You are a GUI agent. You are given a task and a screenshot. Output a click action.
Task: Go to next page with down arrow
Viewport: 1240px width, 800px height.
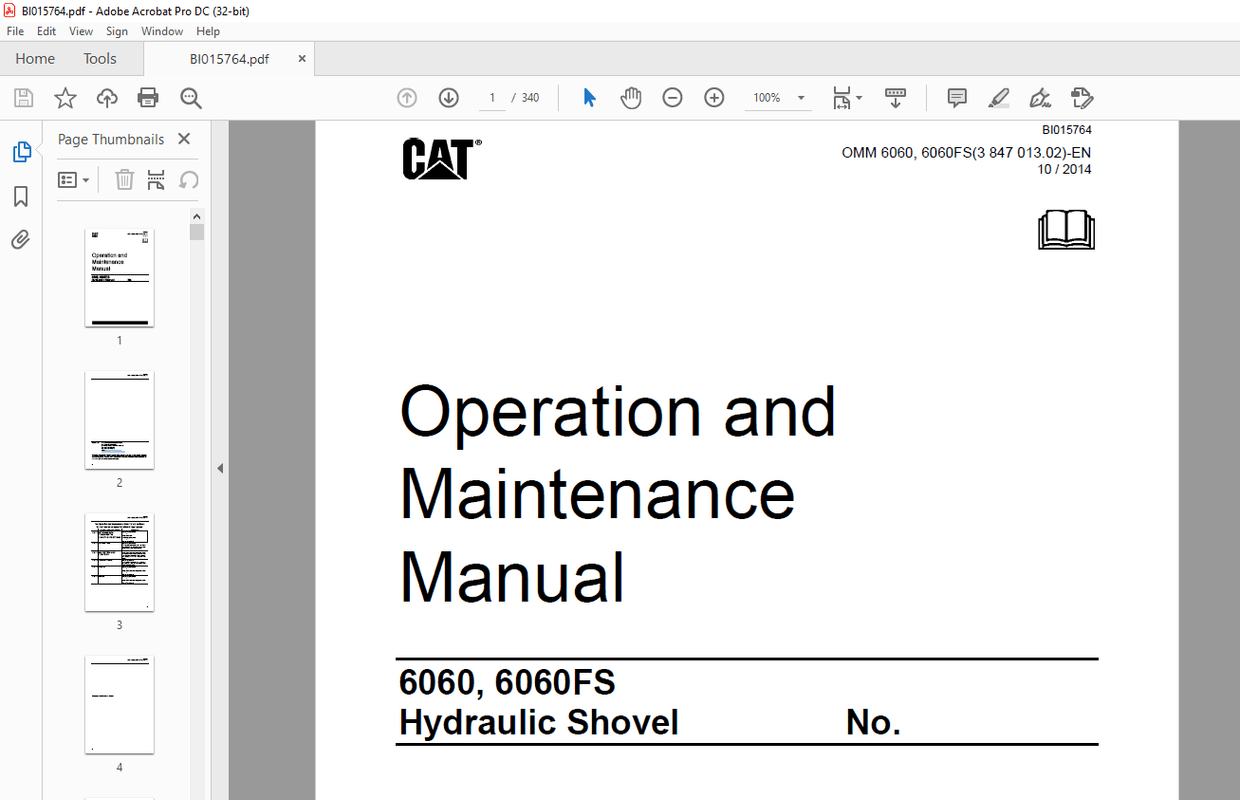pos(448,97)
